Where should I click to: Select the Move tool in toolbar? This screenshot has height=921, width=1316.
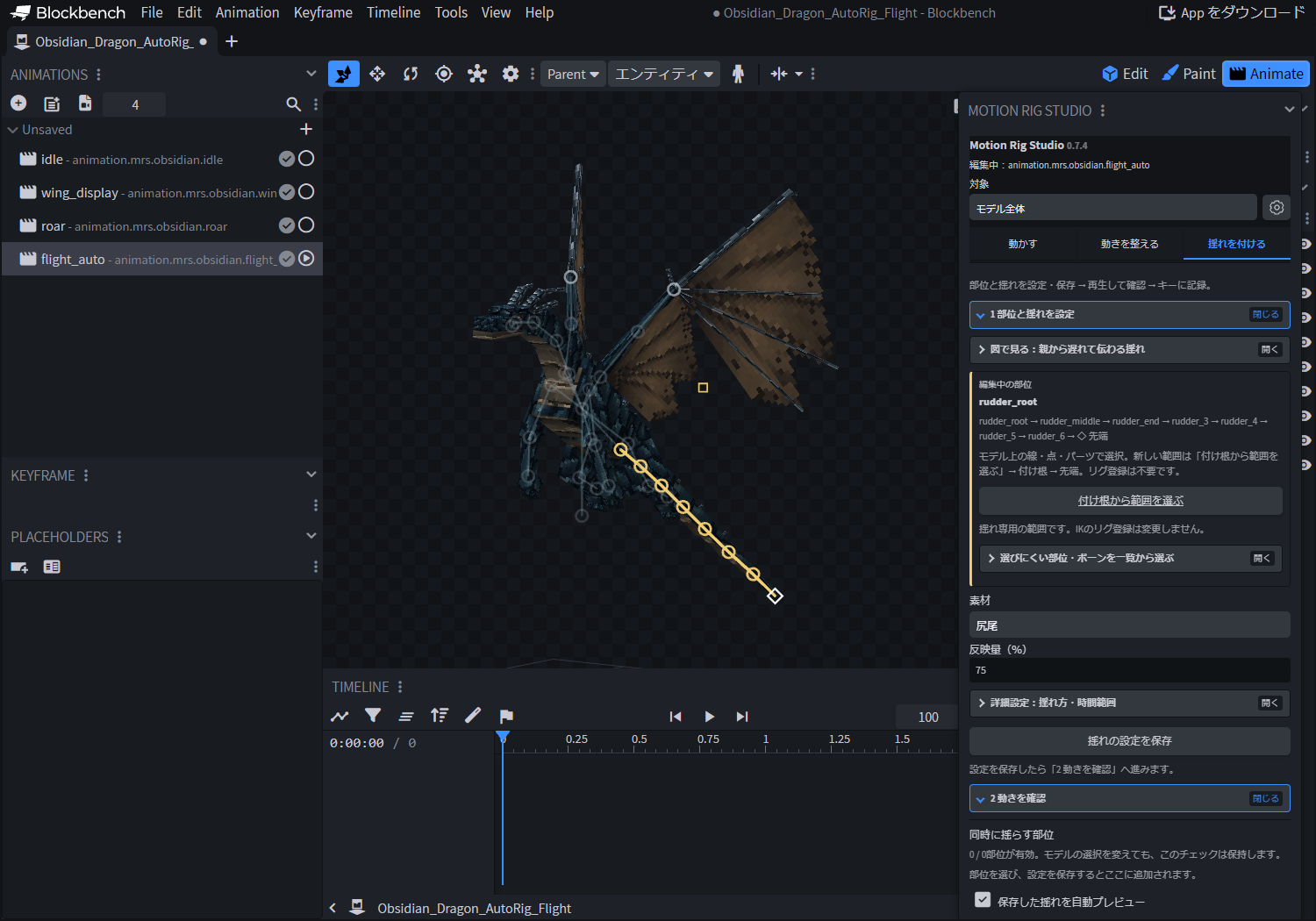tap(377, 74)
